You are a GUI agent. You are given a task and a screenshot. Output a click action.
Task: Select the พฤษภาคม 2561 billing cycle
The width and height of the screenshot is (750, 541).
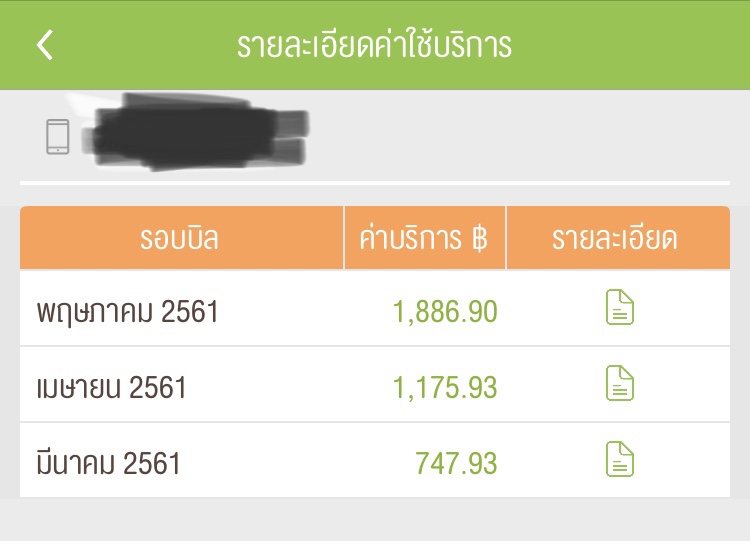[x=127, y=312]
